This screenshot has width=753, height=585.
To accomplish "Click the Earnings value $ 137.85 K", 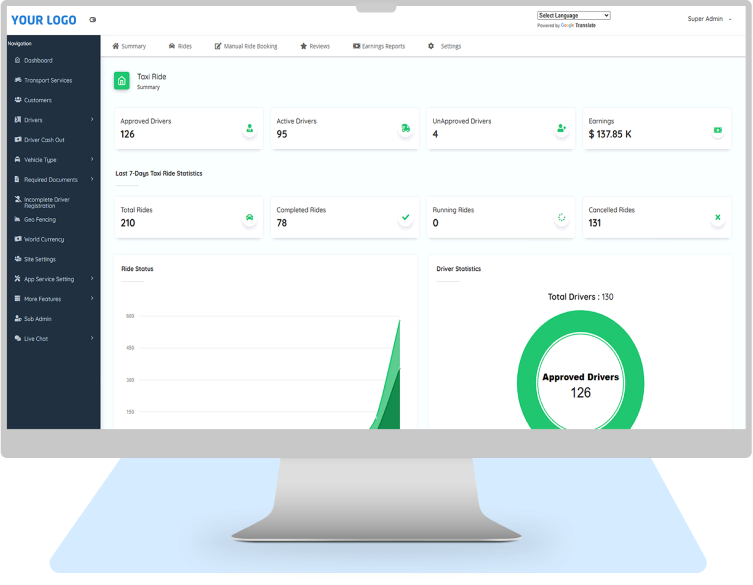I will 610,134.
